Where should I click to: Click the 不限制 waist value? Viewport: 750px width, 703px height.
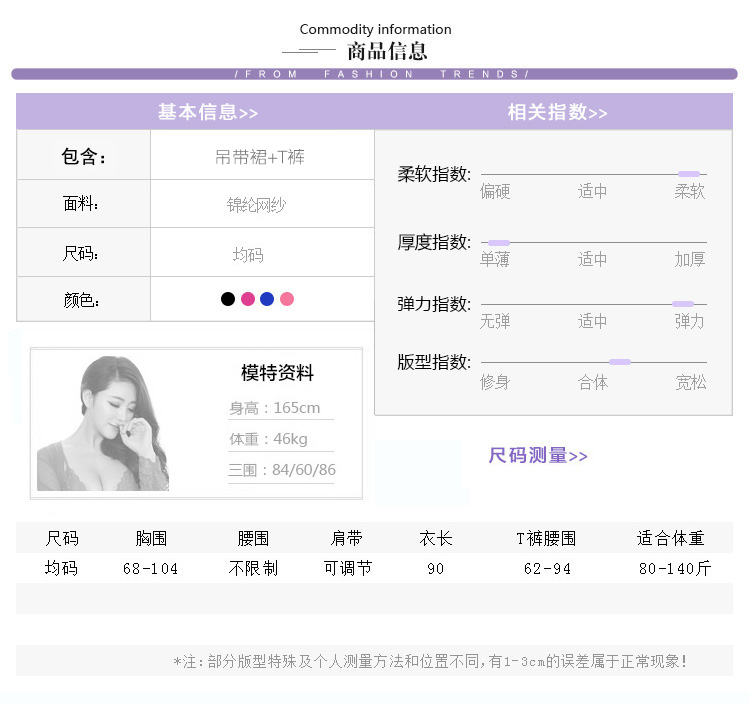coord(253,569)
